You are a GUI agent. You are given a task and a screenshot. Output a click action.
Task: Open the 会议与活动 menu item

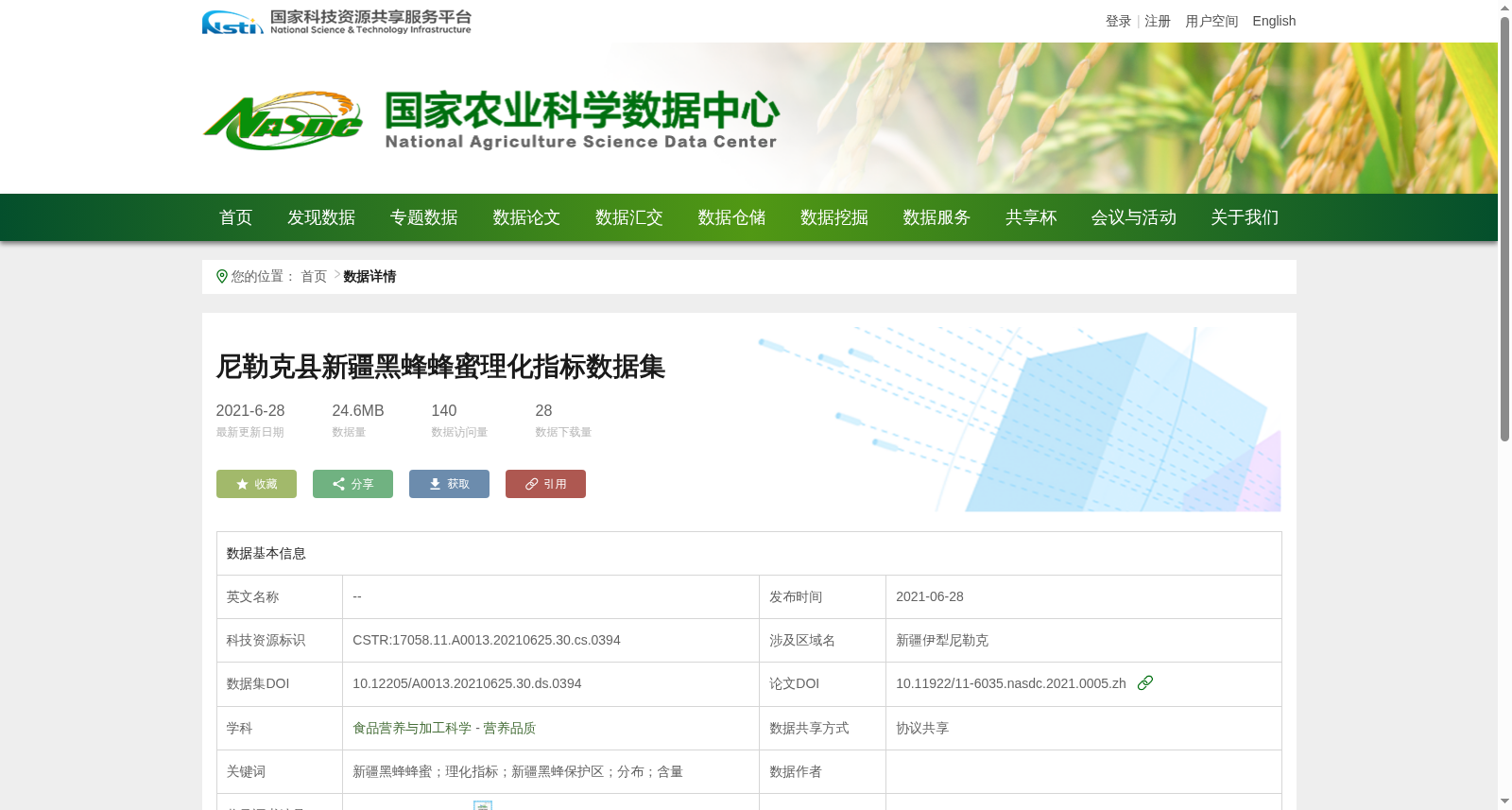tap(1134, 217)
